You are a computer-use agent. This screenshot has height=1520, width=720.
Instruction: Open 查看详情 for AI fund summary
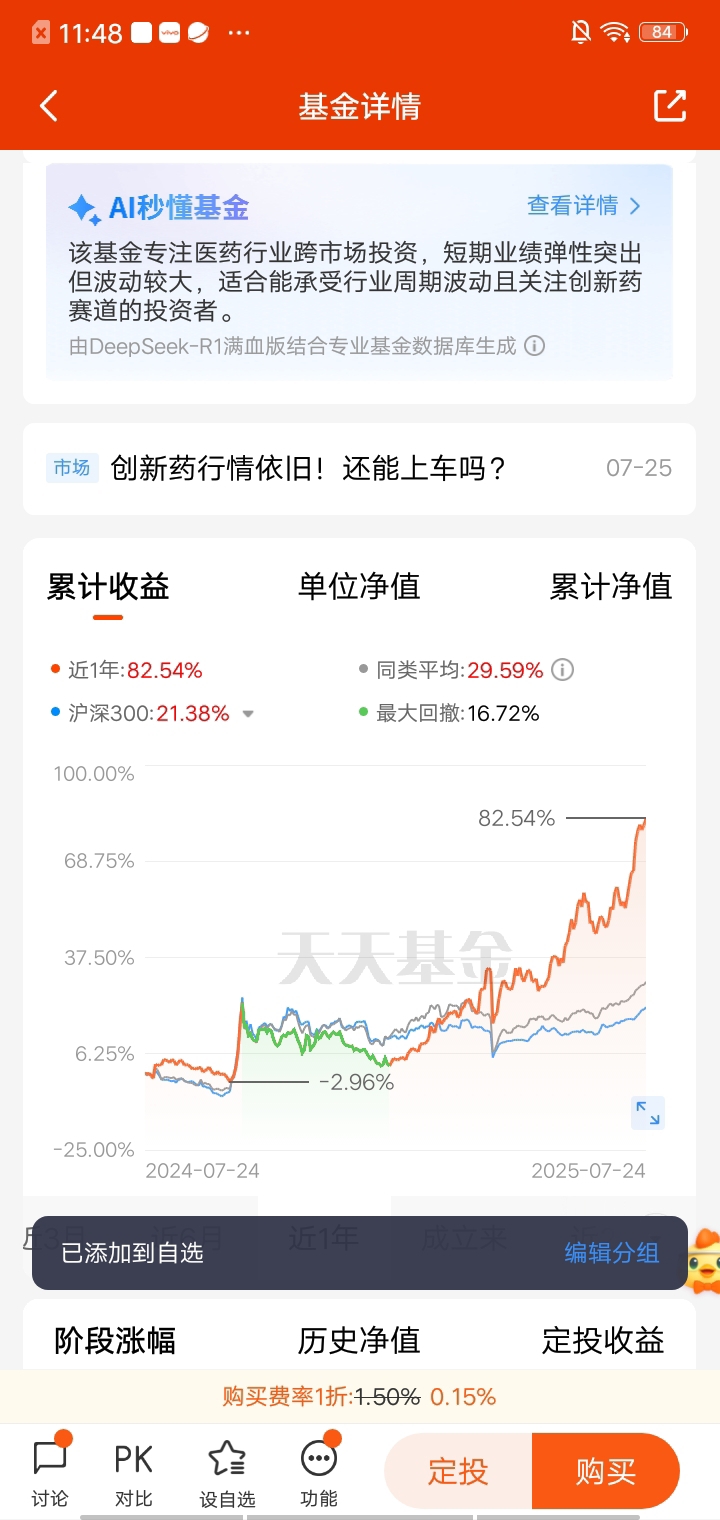(x=584, y=206)
